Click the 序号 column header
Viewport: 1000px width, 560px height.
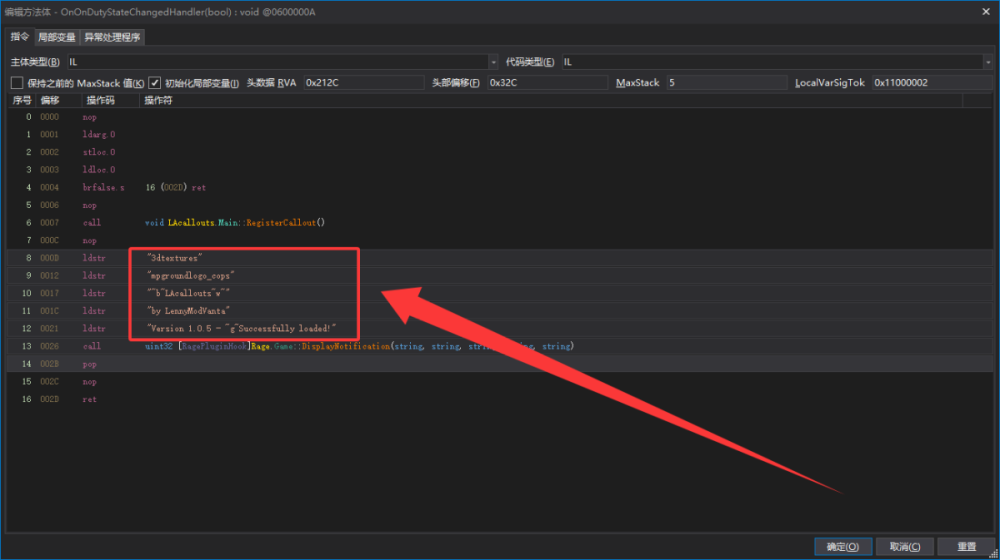click(22, 101)
